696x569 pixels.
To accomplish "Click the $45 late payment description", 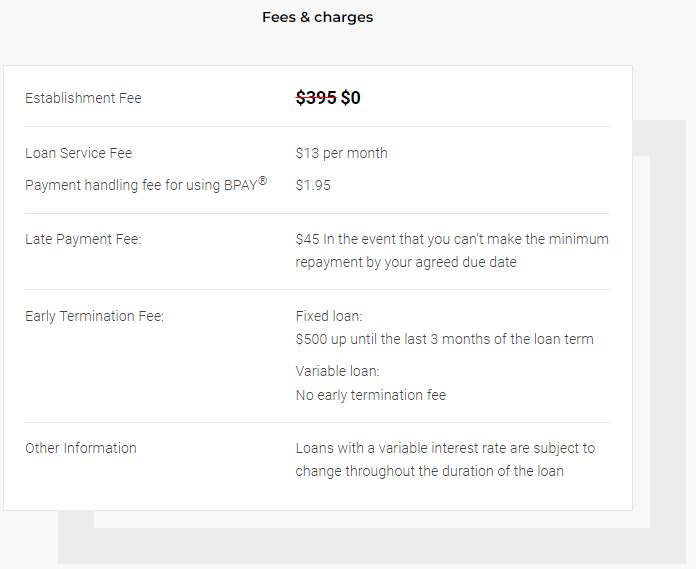I will coord(452,239).
